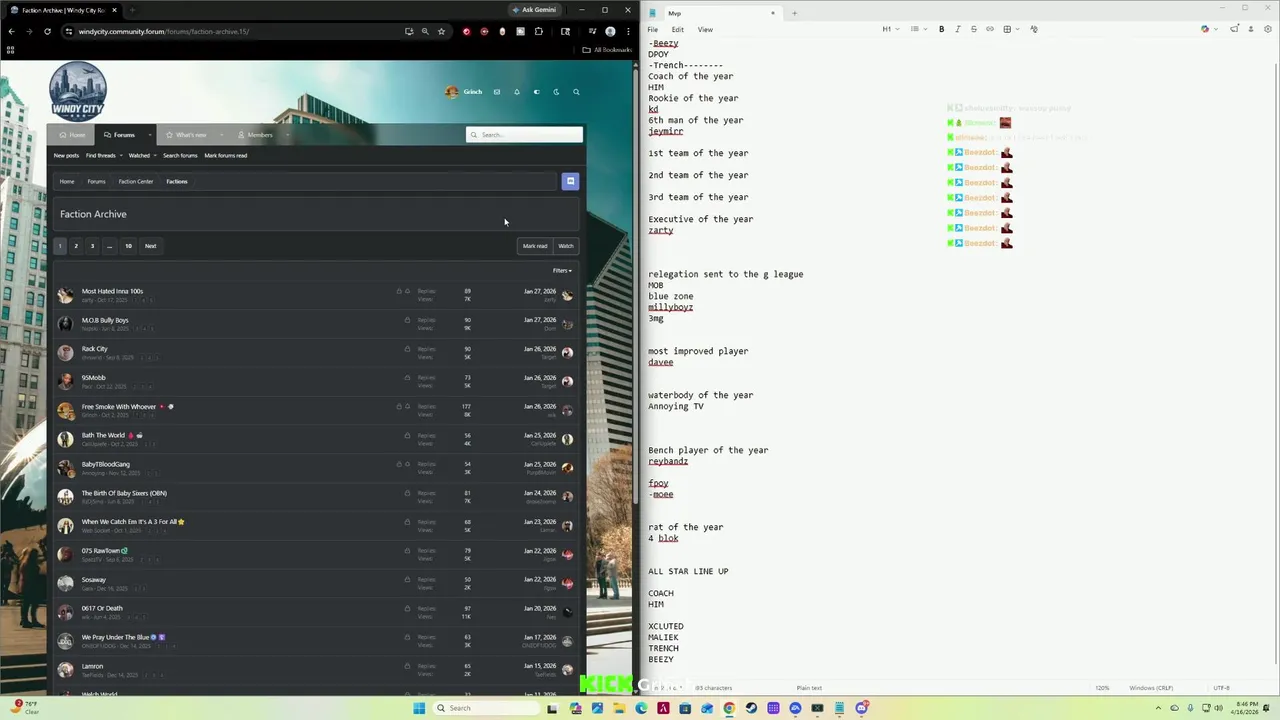
Task: Expand the Members nav dropdown arrow
Action: coord(287,135)
